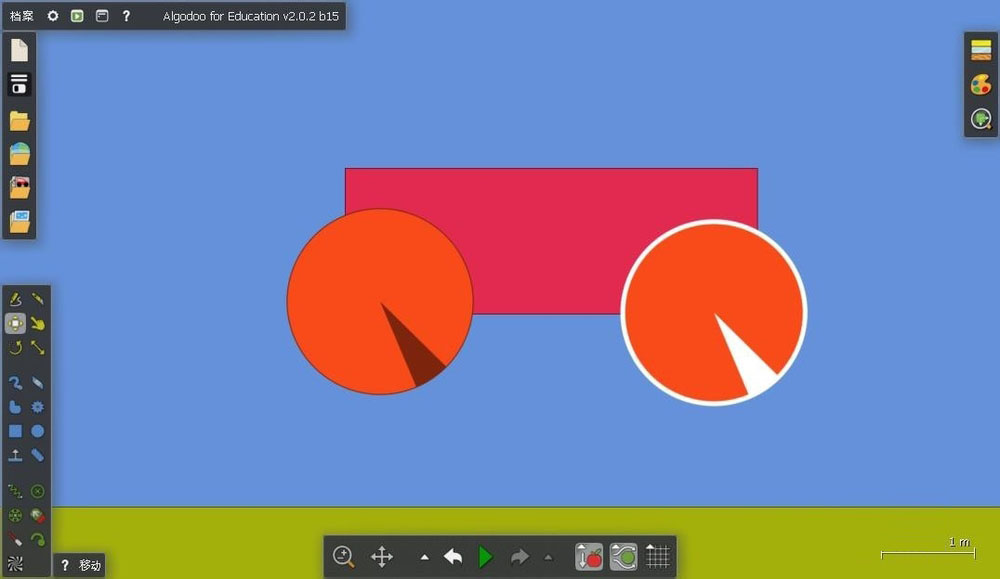Select the Axle tool
The width and height of the screenshot is (1000, 579).
tap(15, 515)
